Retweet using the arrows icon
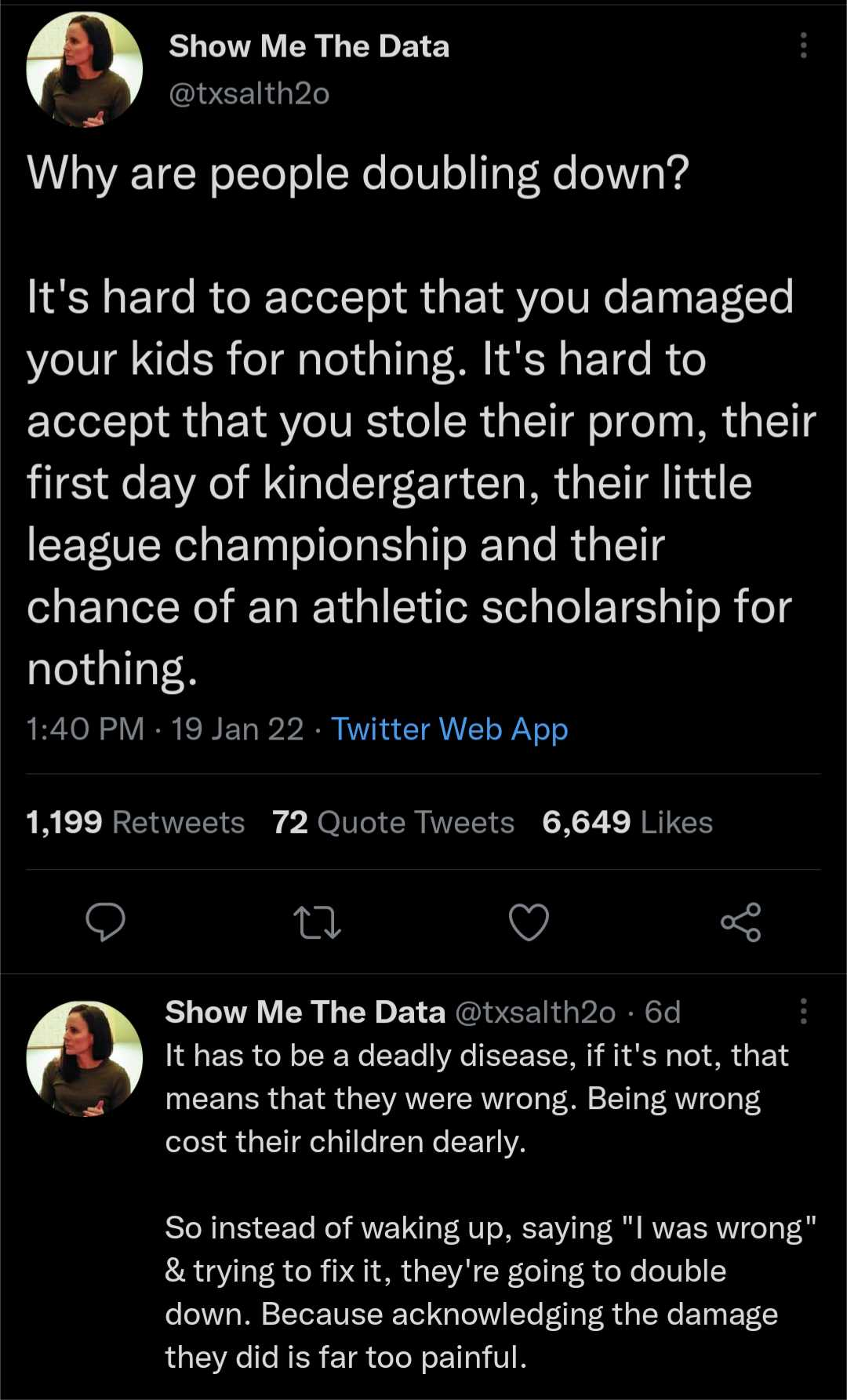847x1400 pixels. (317, 922)
